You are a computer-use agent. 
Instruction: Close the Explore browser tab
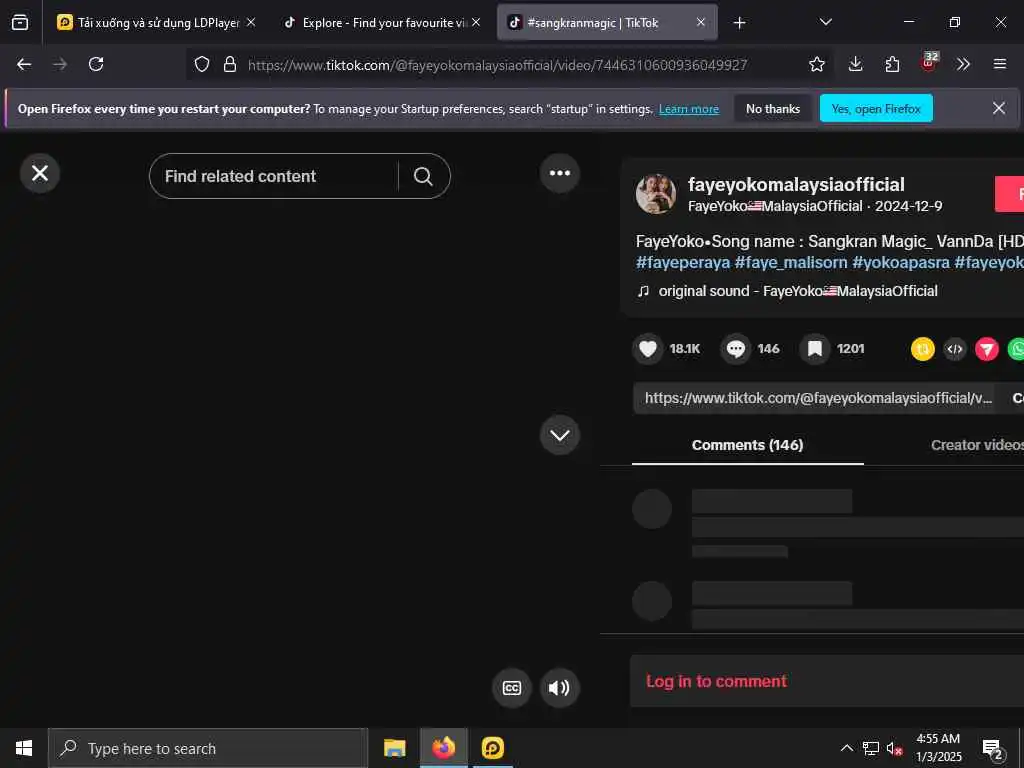476,22
